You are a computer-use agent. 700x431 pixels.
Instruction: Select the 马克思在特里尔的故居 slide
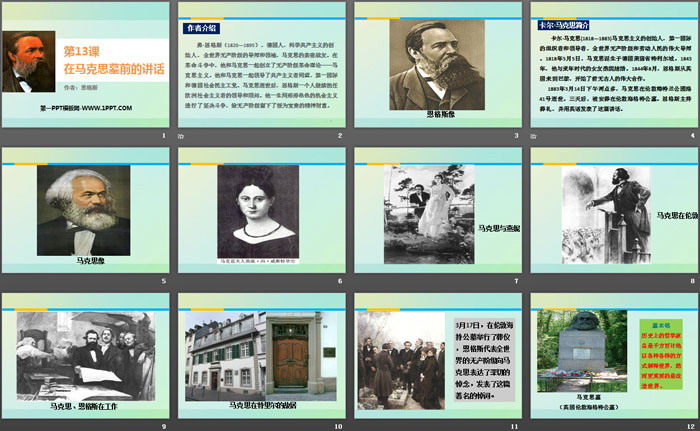tap(262, 356)
